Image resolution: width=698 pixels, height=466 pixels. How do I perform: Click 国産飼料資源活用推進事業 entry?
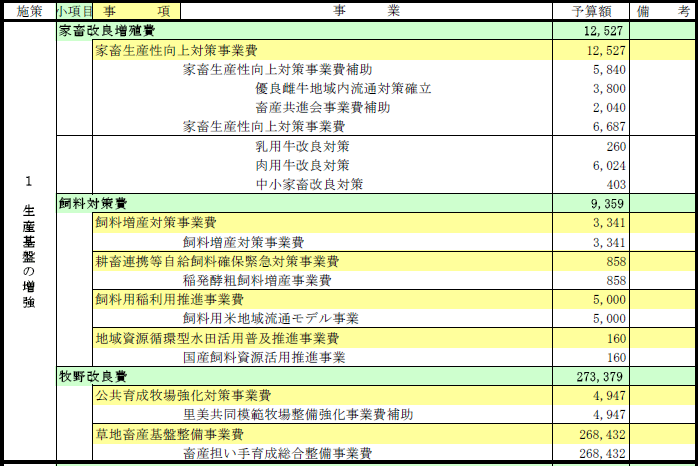[x=264, y=357]
